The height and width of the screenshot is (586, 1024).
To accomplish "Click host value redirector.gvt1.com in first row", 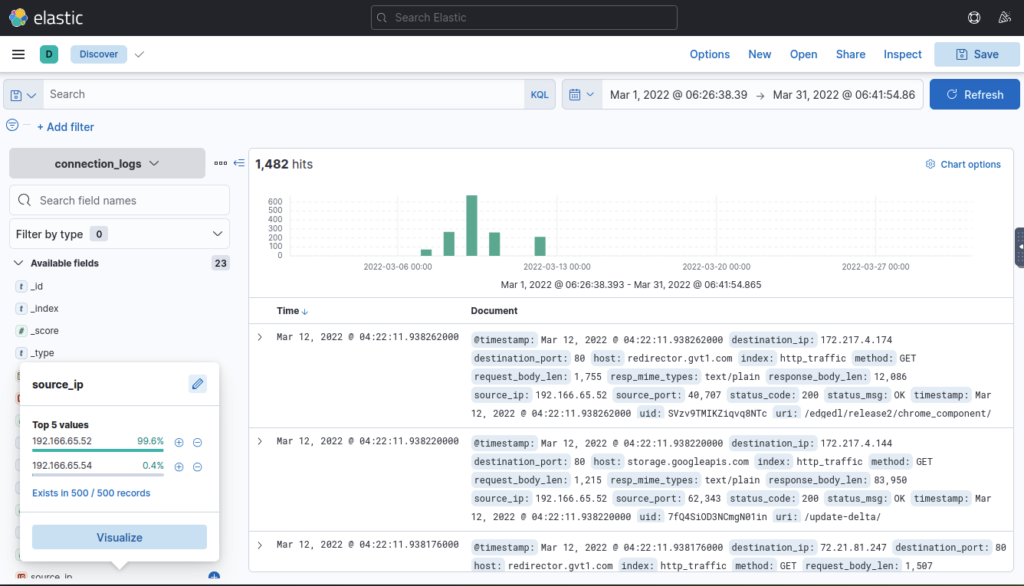I will [679, 358].
